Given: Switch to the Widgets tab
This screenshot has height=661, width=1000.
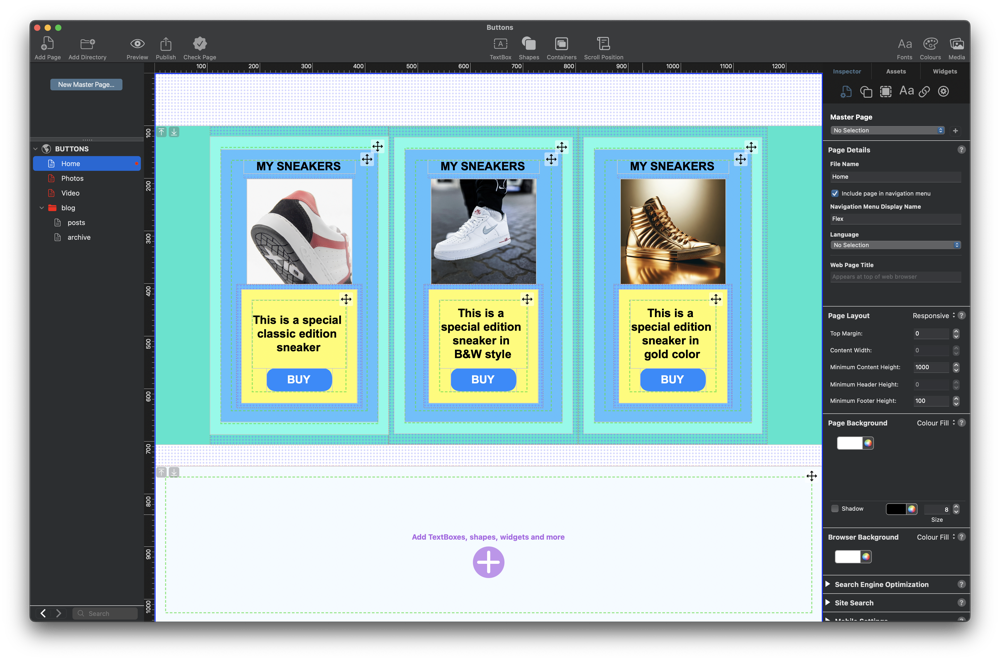Looking at the screenshot, I should coord(945,71).
